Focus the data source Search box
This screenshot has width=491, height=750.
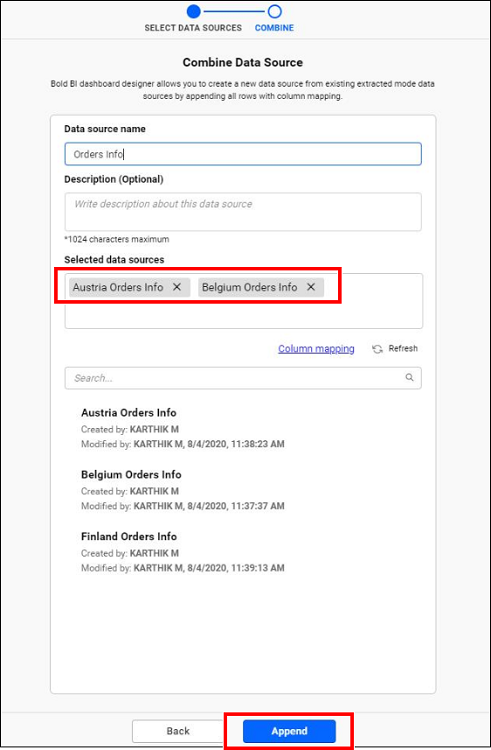(x=243, y=378)
